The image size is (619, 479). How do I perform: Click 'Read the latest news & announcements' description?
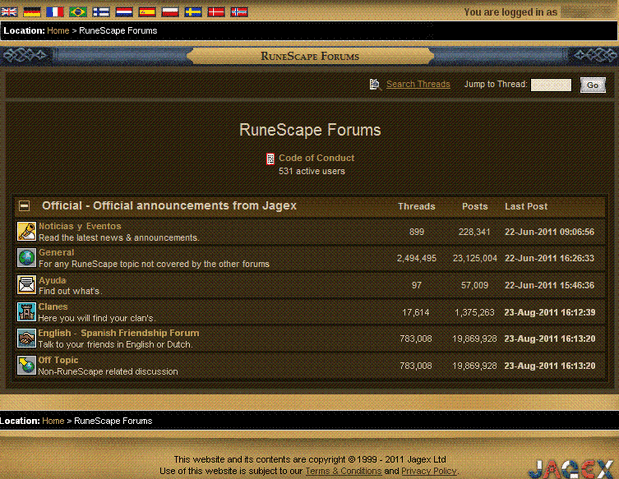point(119,238)
